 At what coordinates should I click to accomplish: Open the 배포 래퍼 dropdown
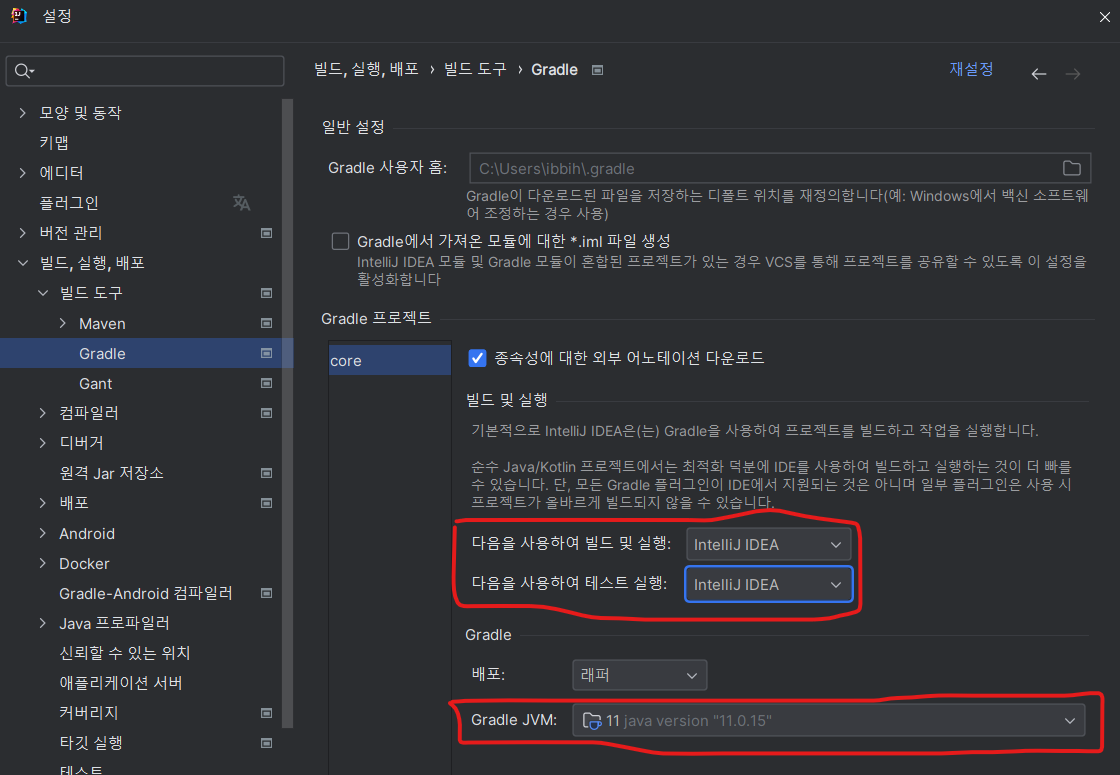(x=639, y=675)
